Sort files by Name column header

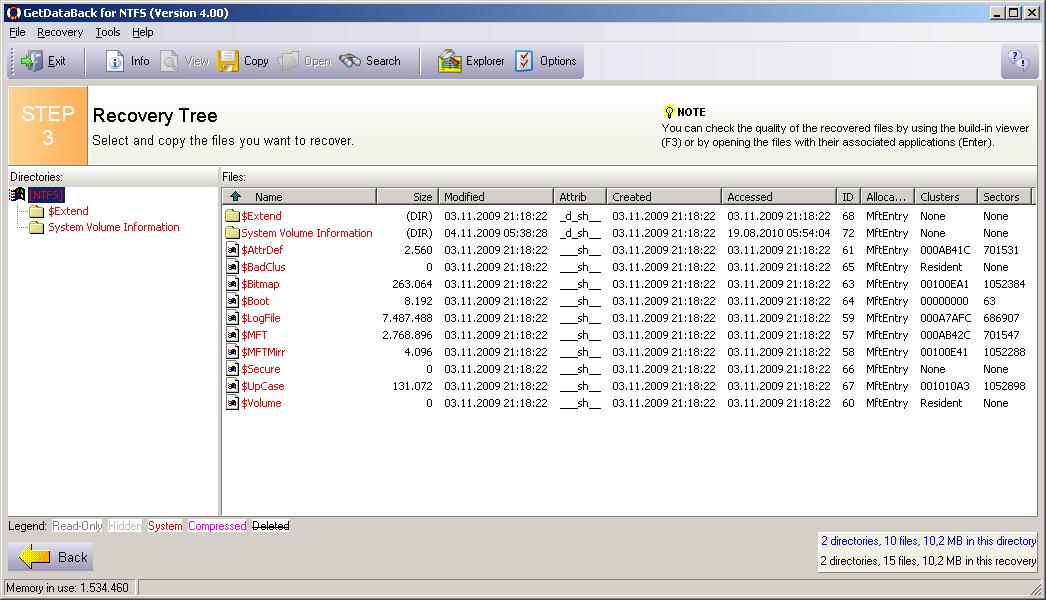(x=300, y=196)
